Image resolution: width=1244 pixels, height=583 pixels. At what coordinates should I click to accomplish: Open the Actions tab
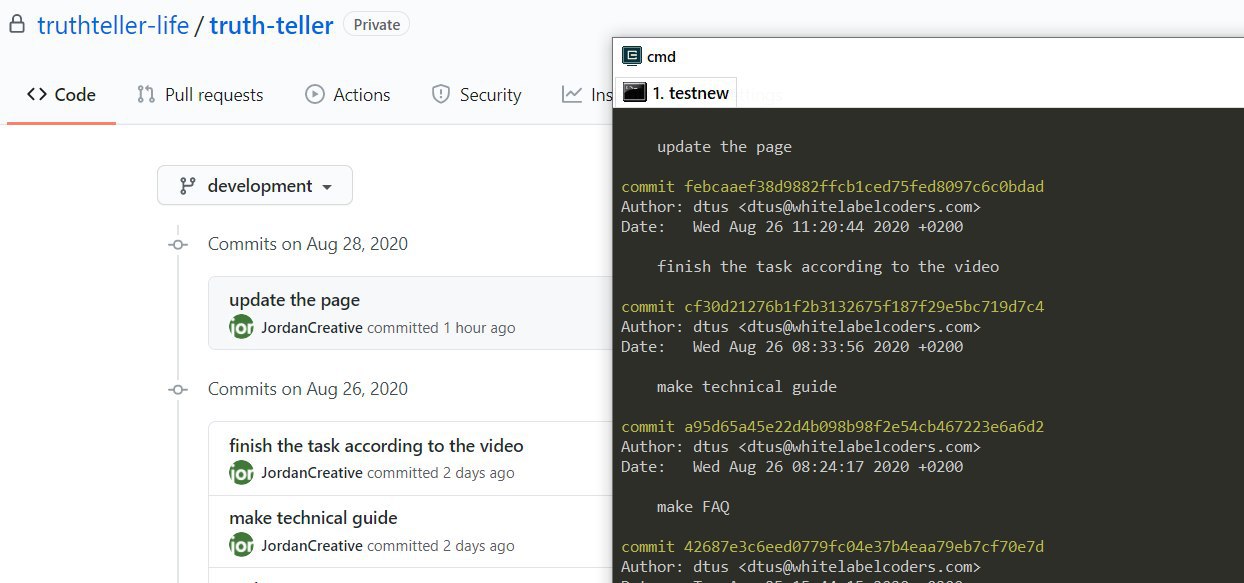[347, 95]
